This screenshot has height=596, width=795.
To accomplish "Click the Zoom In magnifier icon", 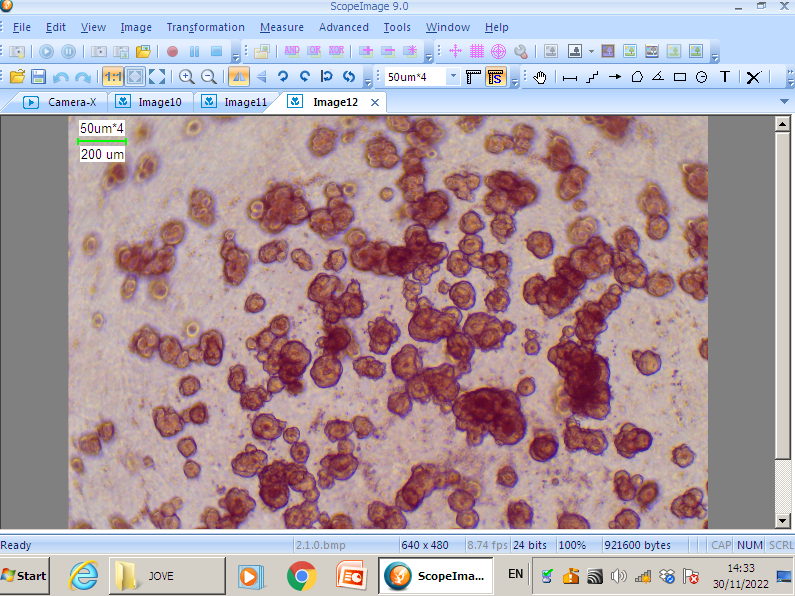I will click(x=186, y=77).
